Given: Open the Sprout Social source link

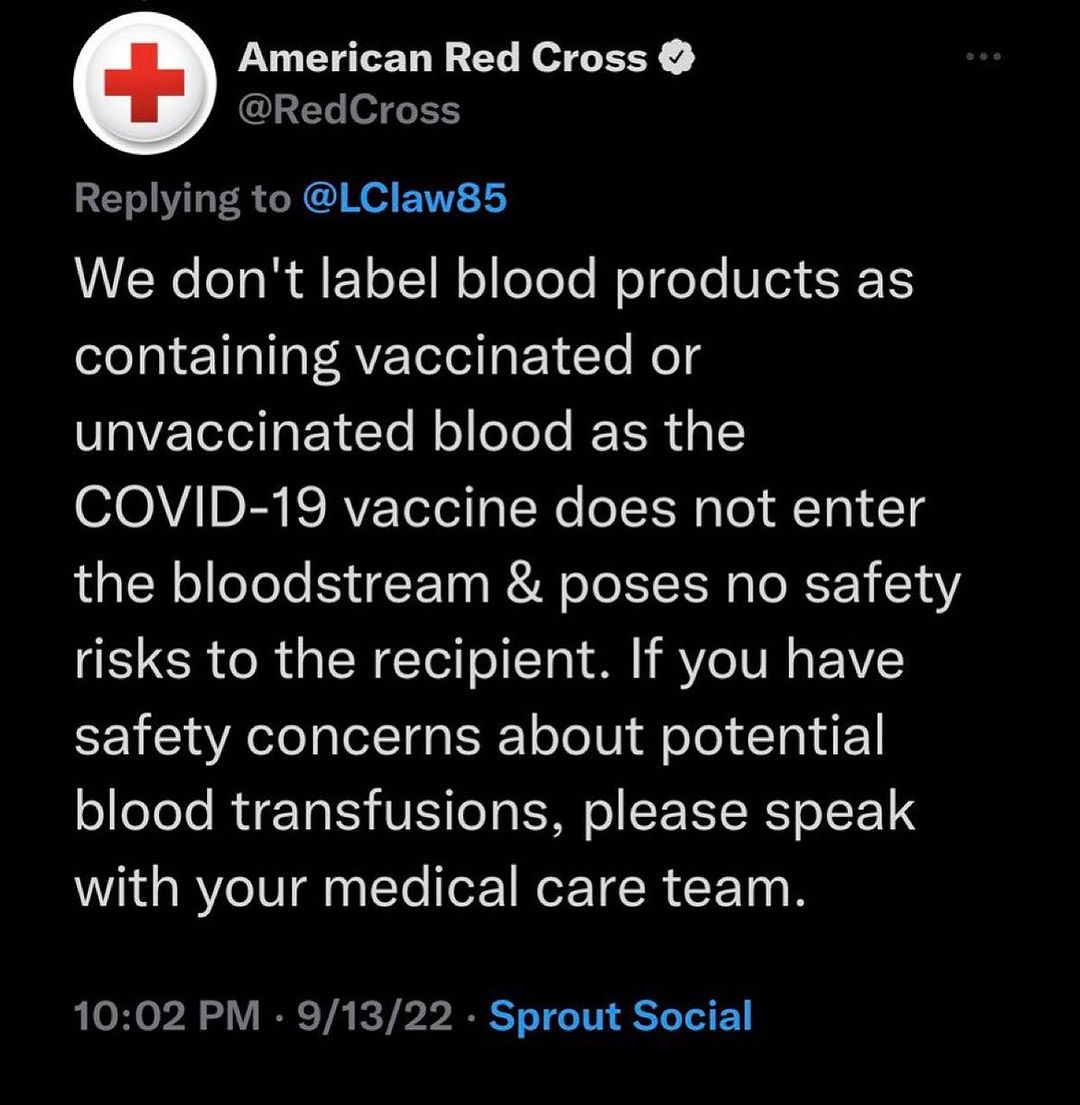Looking at the screenshot, I should point(621,1016).
